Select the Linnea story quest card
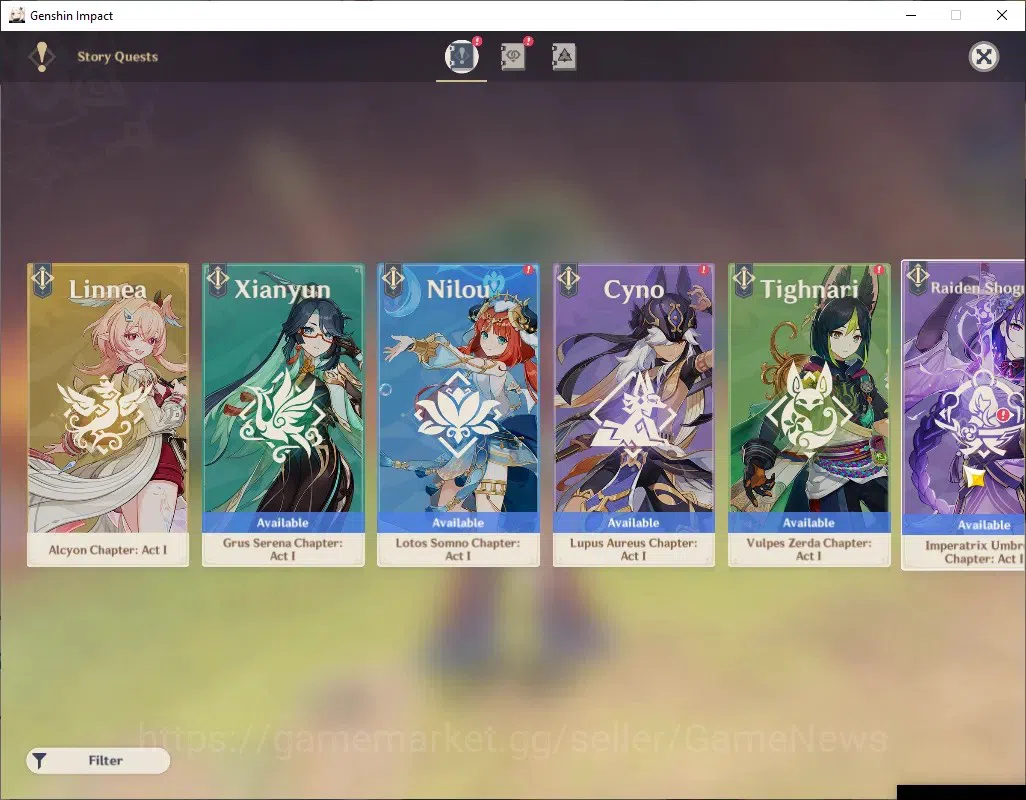This screenshot has width=1026, height=800. coord(108,415)
